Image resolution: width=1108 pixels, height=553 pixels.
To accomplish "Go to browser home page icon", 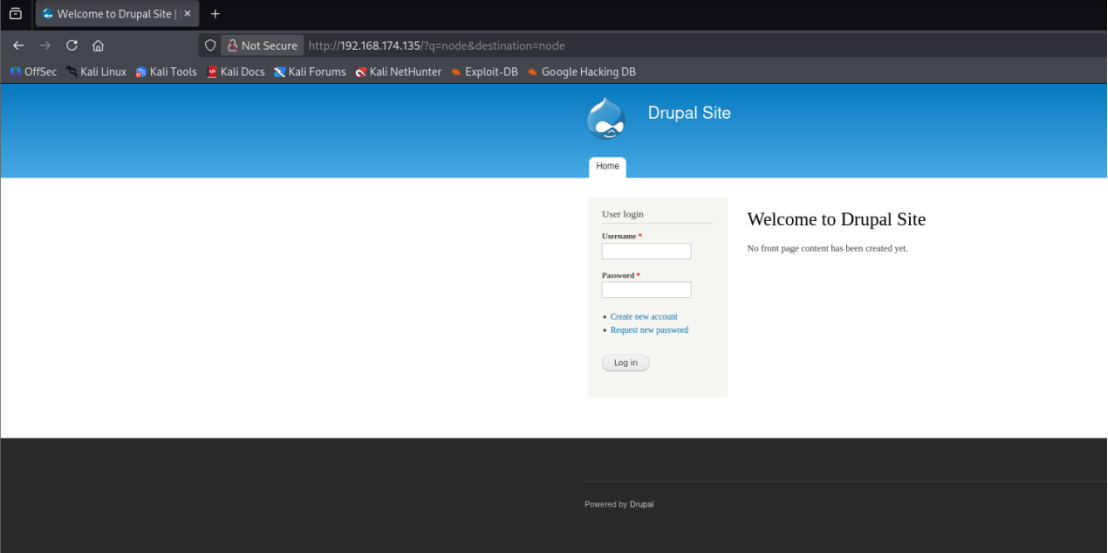I will point(98,46).
